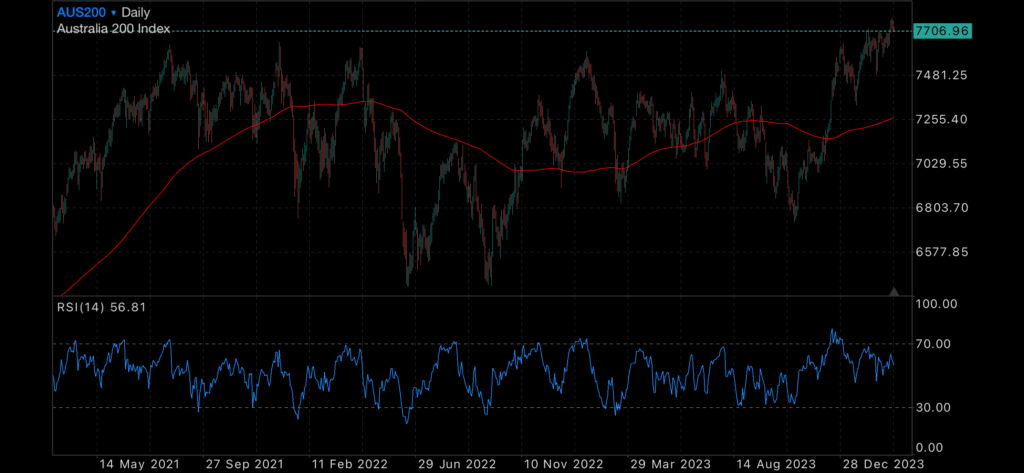
Task: Click the 28 Dec 2023 date label
Action: pos(882,464)
